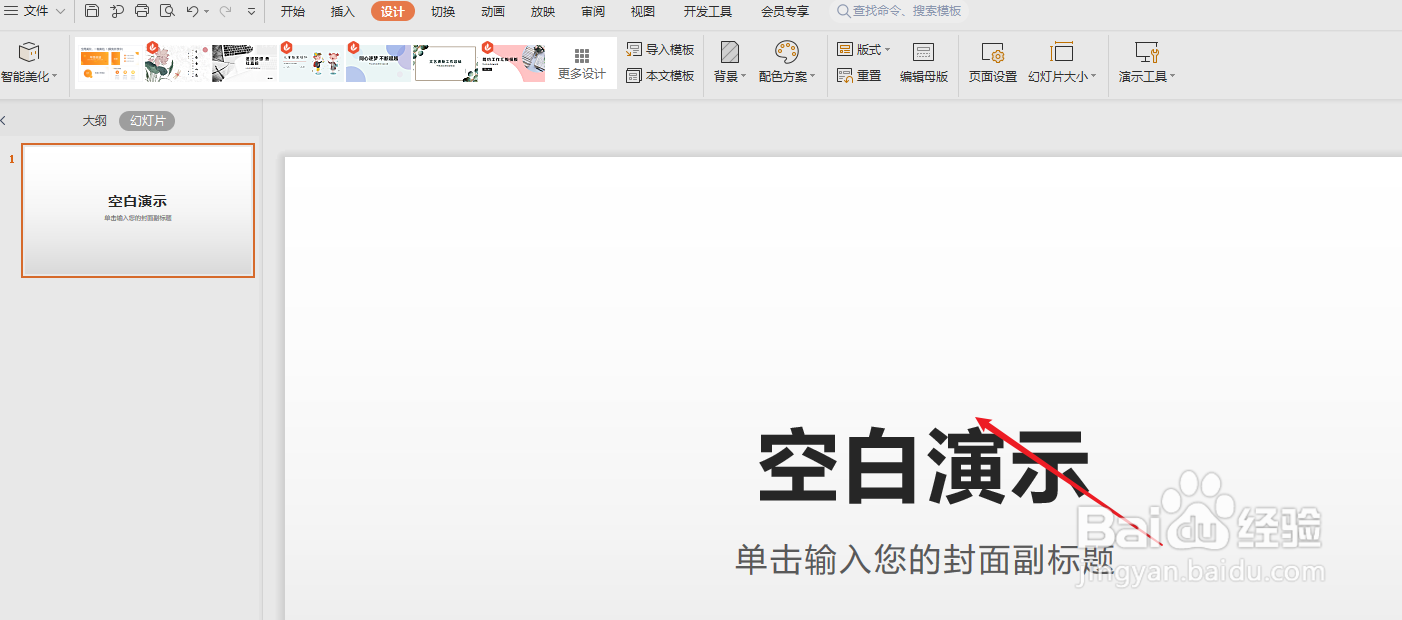Screen dimensions: 1402x620
Task: Click the 编辑母版 icon
Action: point(924,53)
